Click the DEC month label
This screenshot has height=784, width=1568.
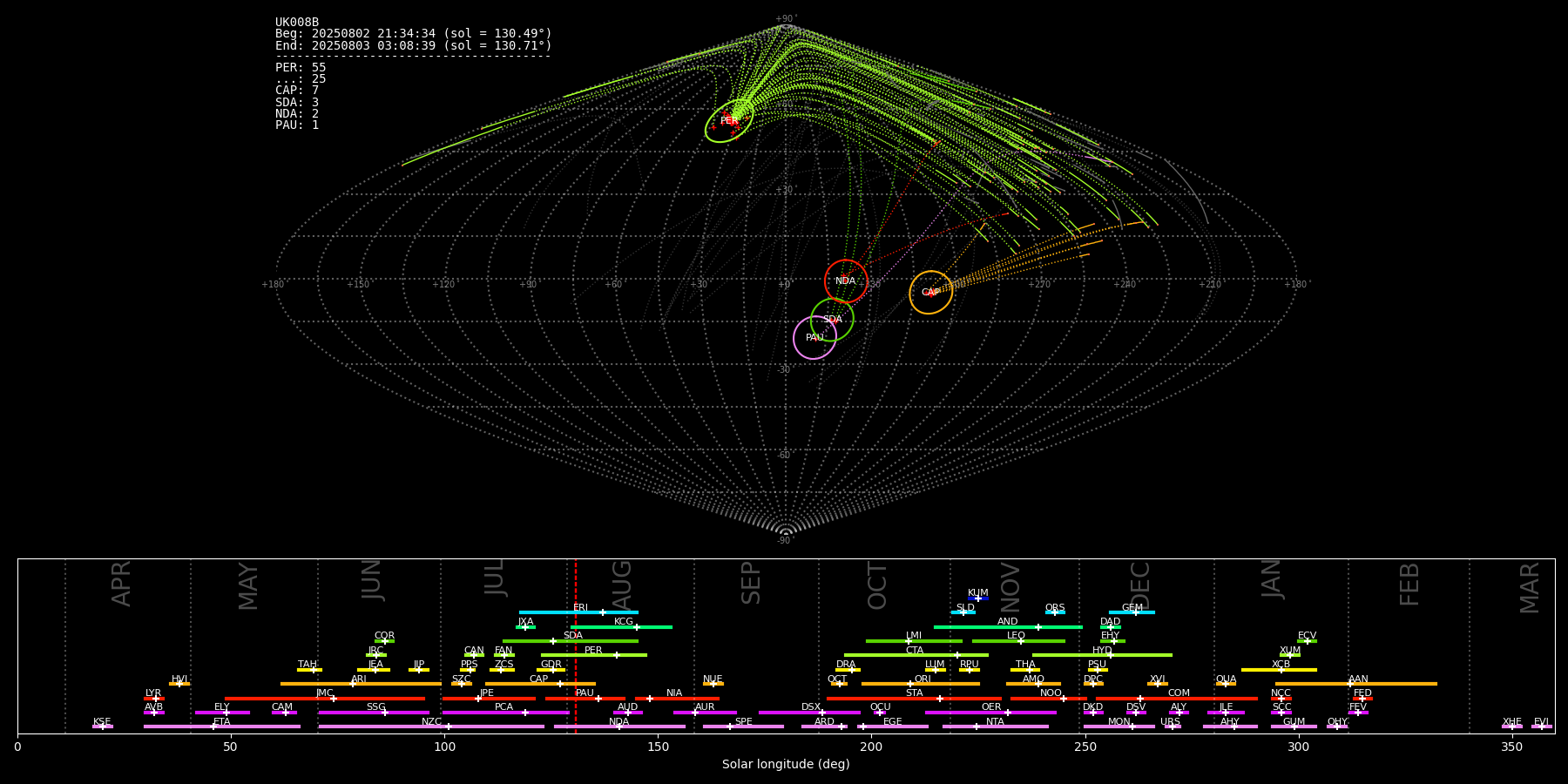click(1140, 585)
